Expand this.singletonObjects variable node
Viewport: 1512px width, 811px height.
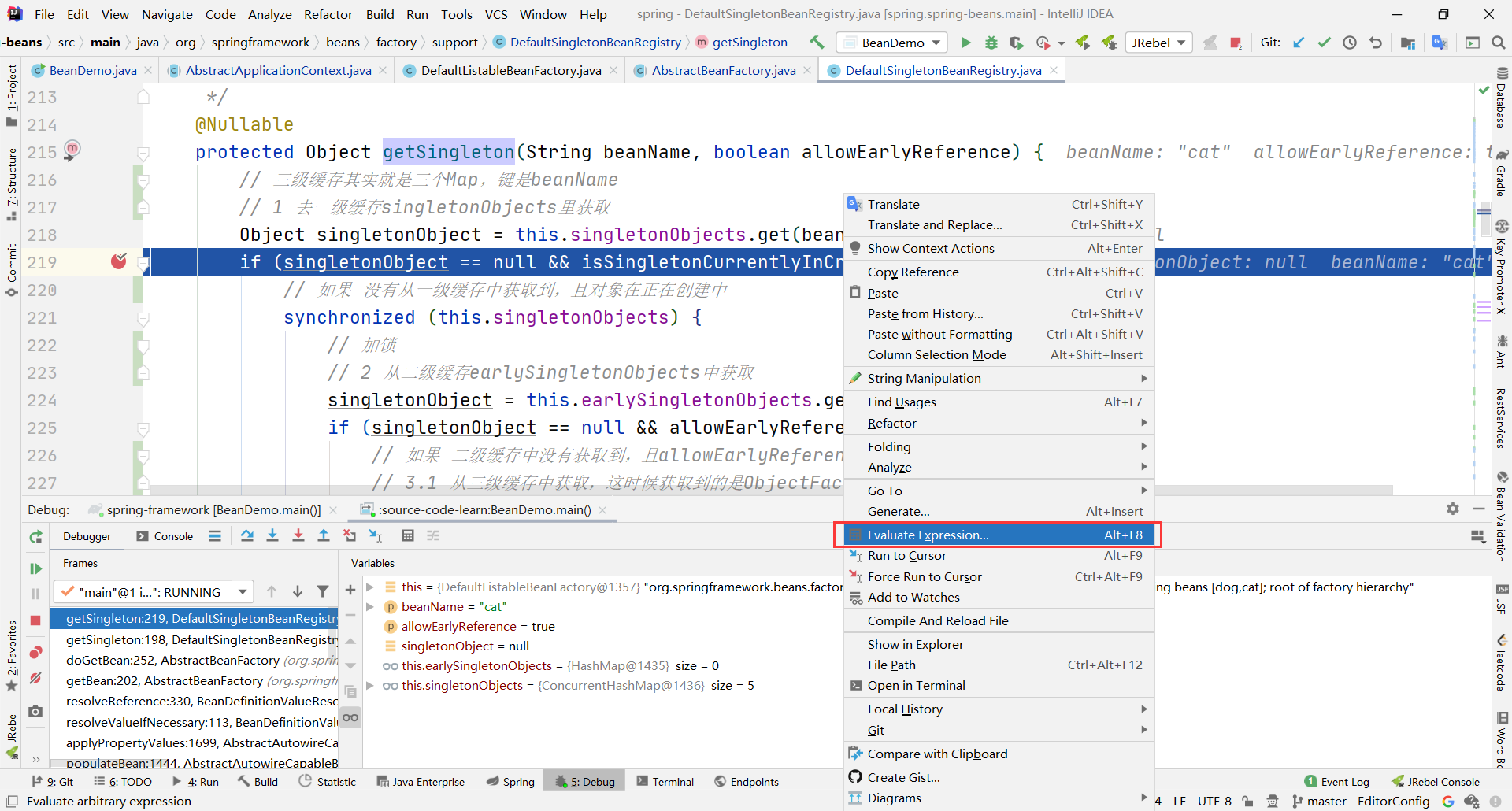click(x=369, y=685)
